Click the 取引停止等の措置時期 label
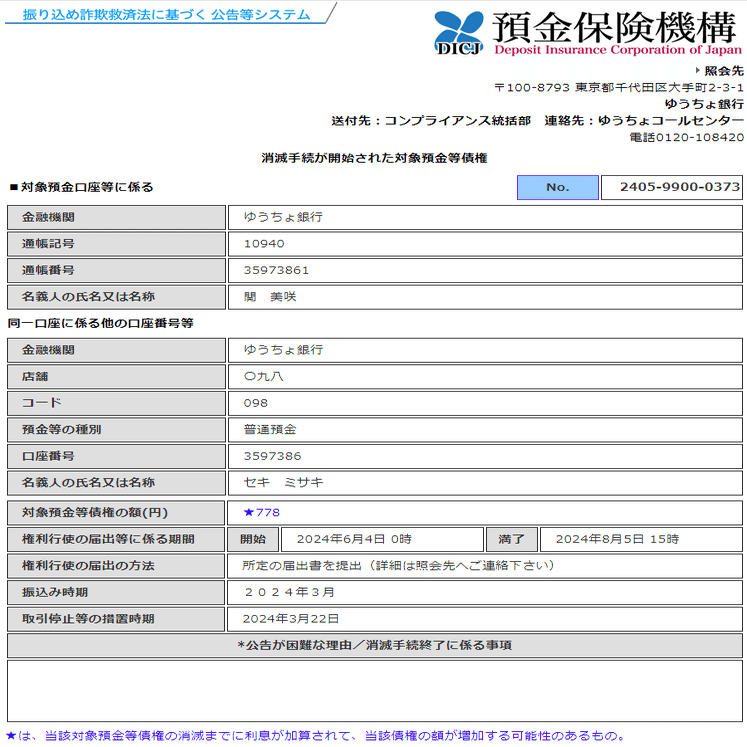 tap(116, 619)
